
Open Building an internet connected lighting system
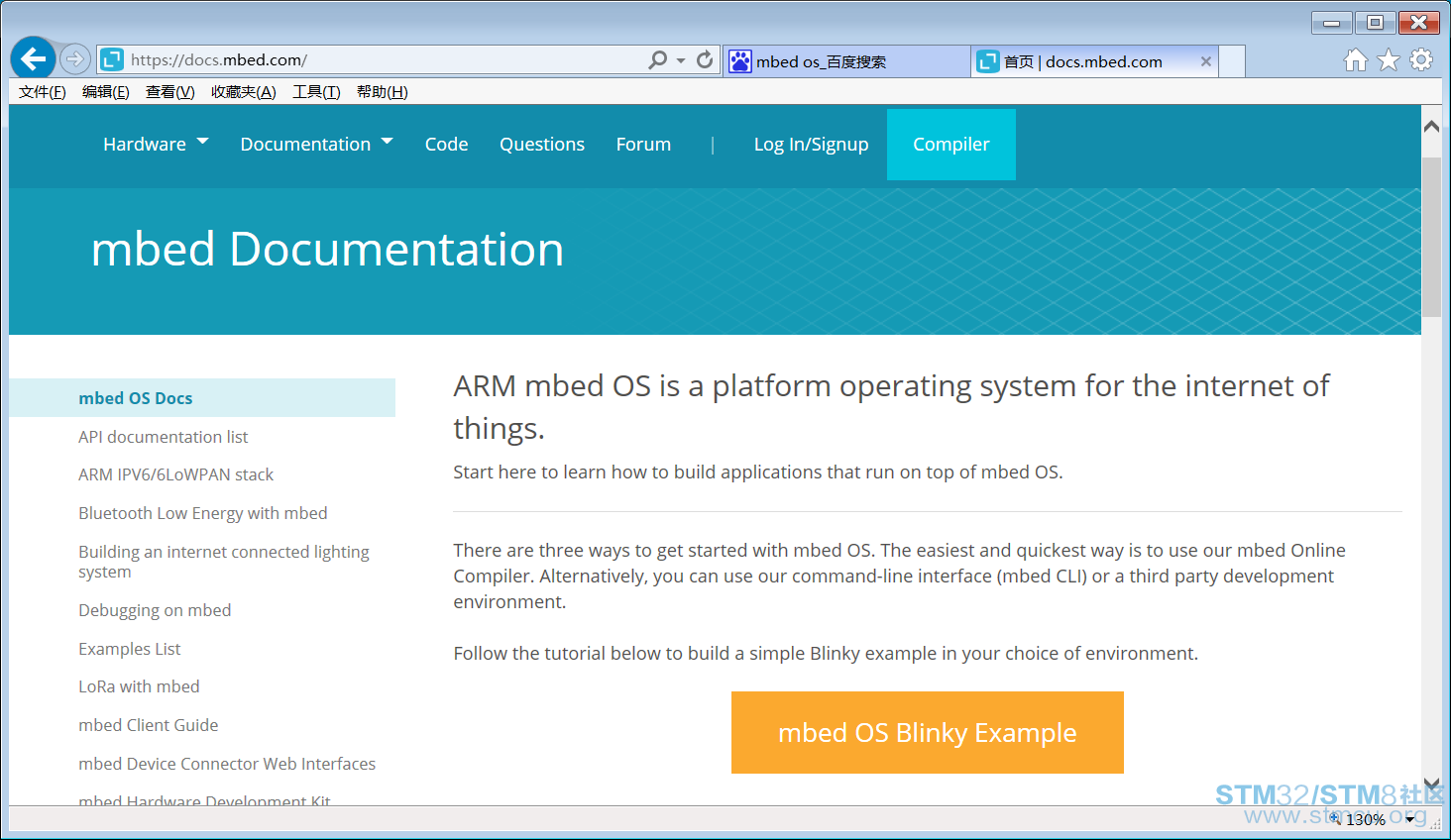224,562
